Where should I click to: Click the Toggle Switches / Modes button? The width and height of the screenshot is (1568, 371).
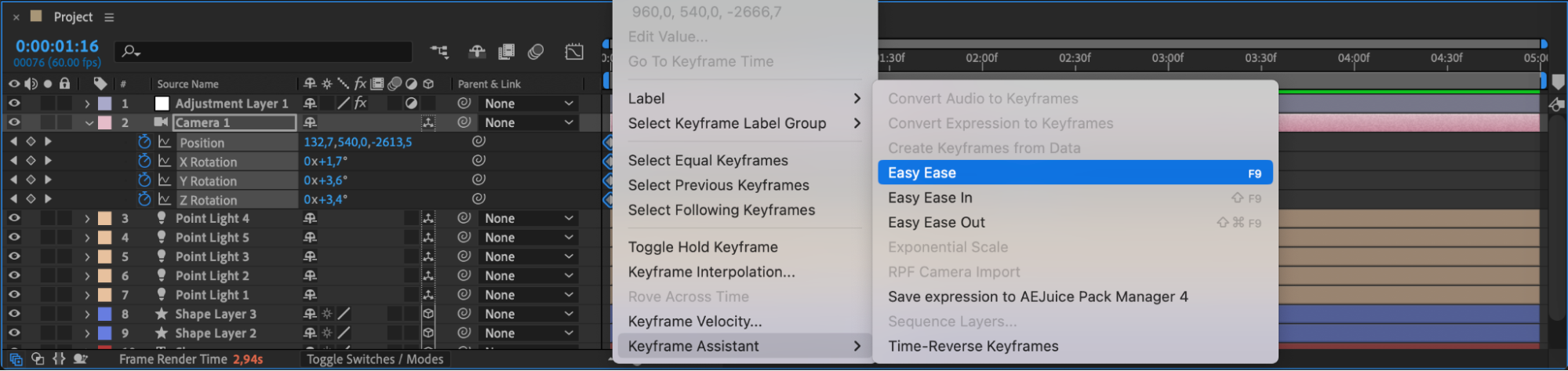pyautogui.click(x=375, y=359)
